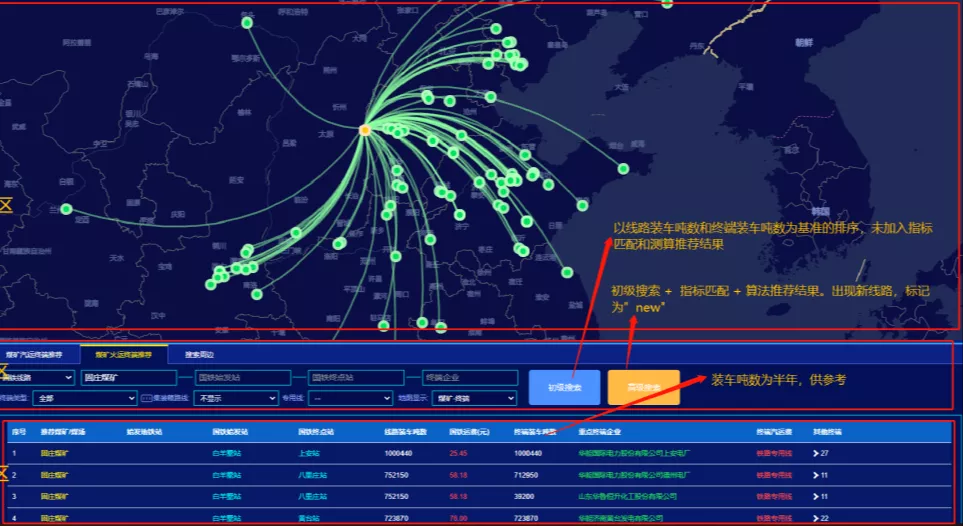Open the 地图显示 dropdown showing 煤矿-终端
The height and width of the screenshot is (526, 963).
(474, 398)
